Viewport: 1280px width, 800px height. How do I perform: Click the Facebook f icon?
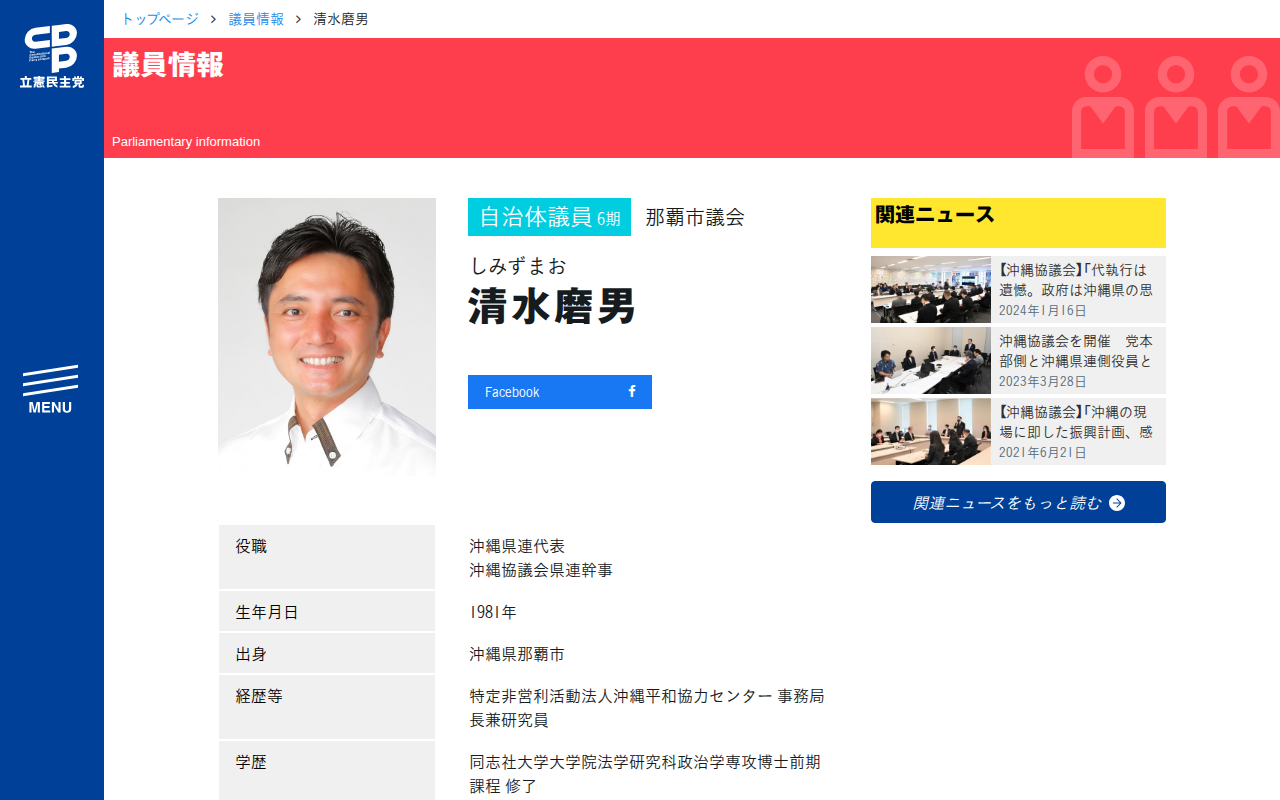coord(632,392)
